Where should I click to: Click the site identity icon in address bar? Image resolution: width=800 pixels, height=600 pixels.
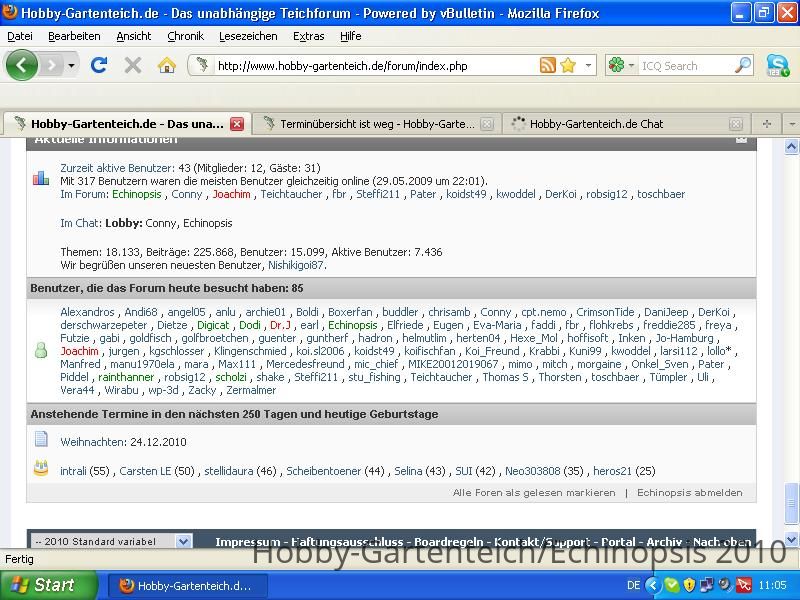(x=202, y=65)
